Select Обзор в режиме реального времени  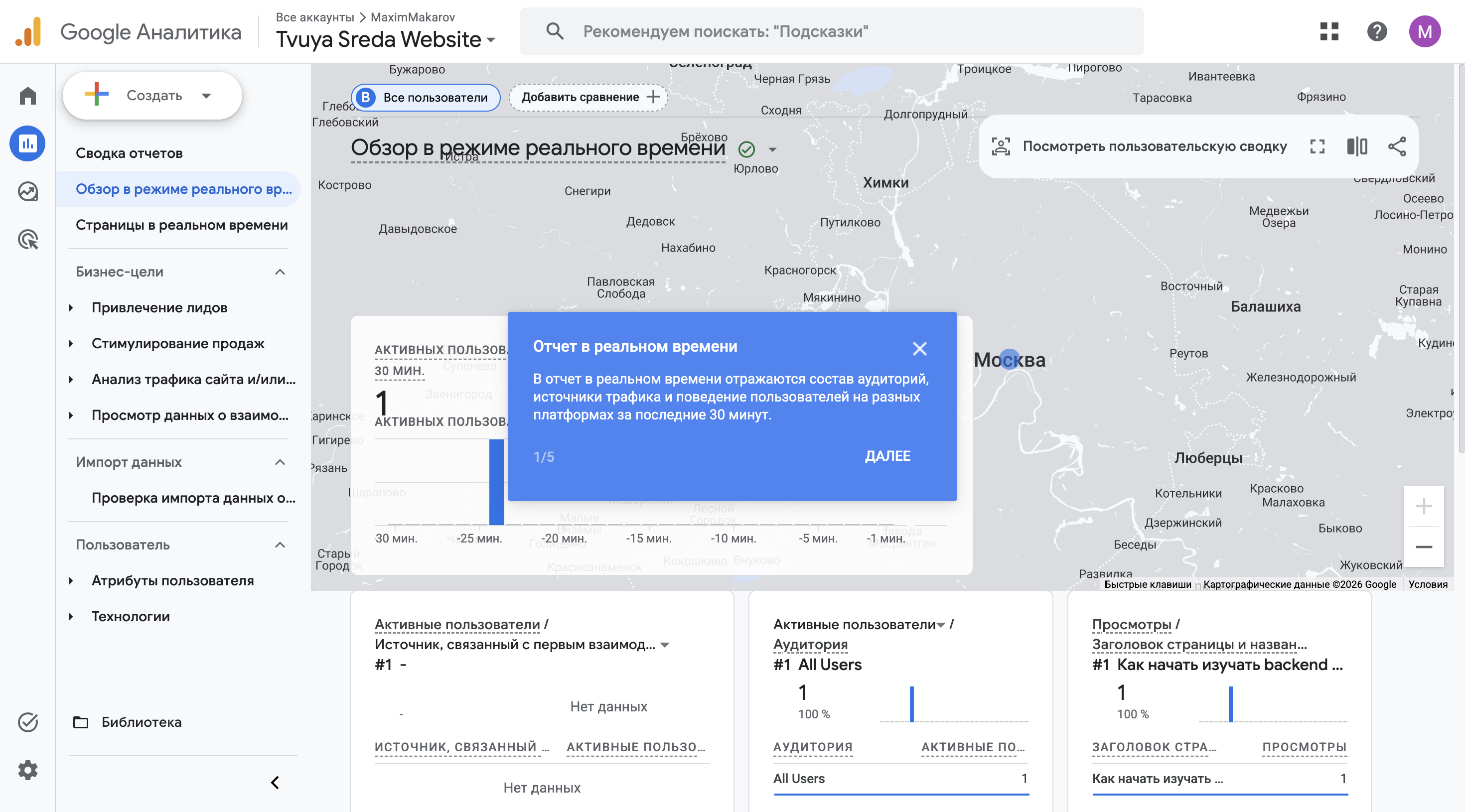click(178, 189)
